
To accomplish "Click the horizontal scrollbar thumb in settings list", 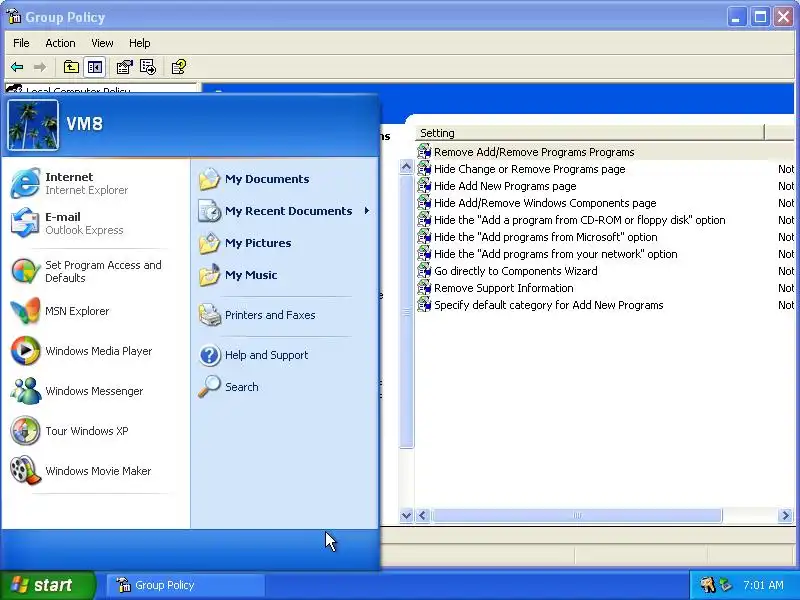I will 577,515.
